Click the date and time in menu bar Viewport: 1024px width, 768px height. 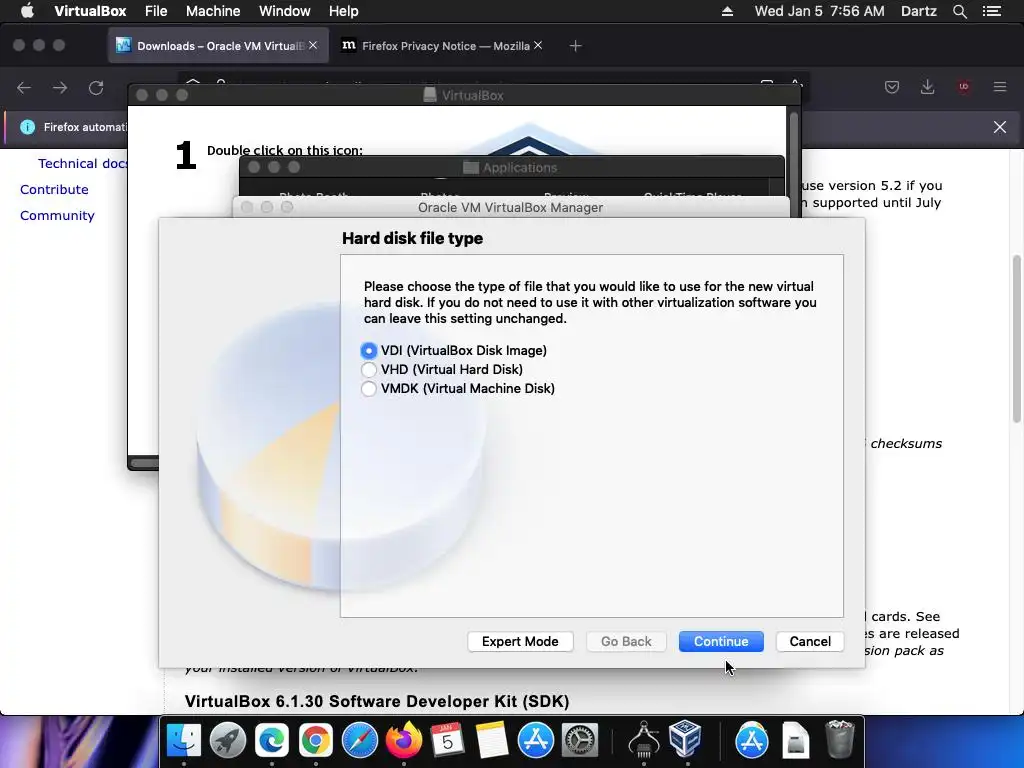point(820,11)
